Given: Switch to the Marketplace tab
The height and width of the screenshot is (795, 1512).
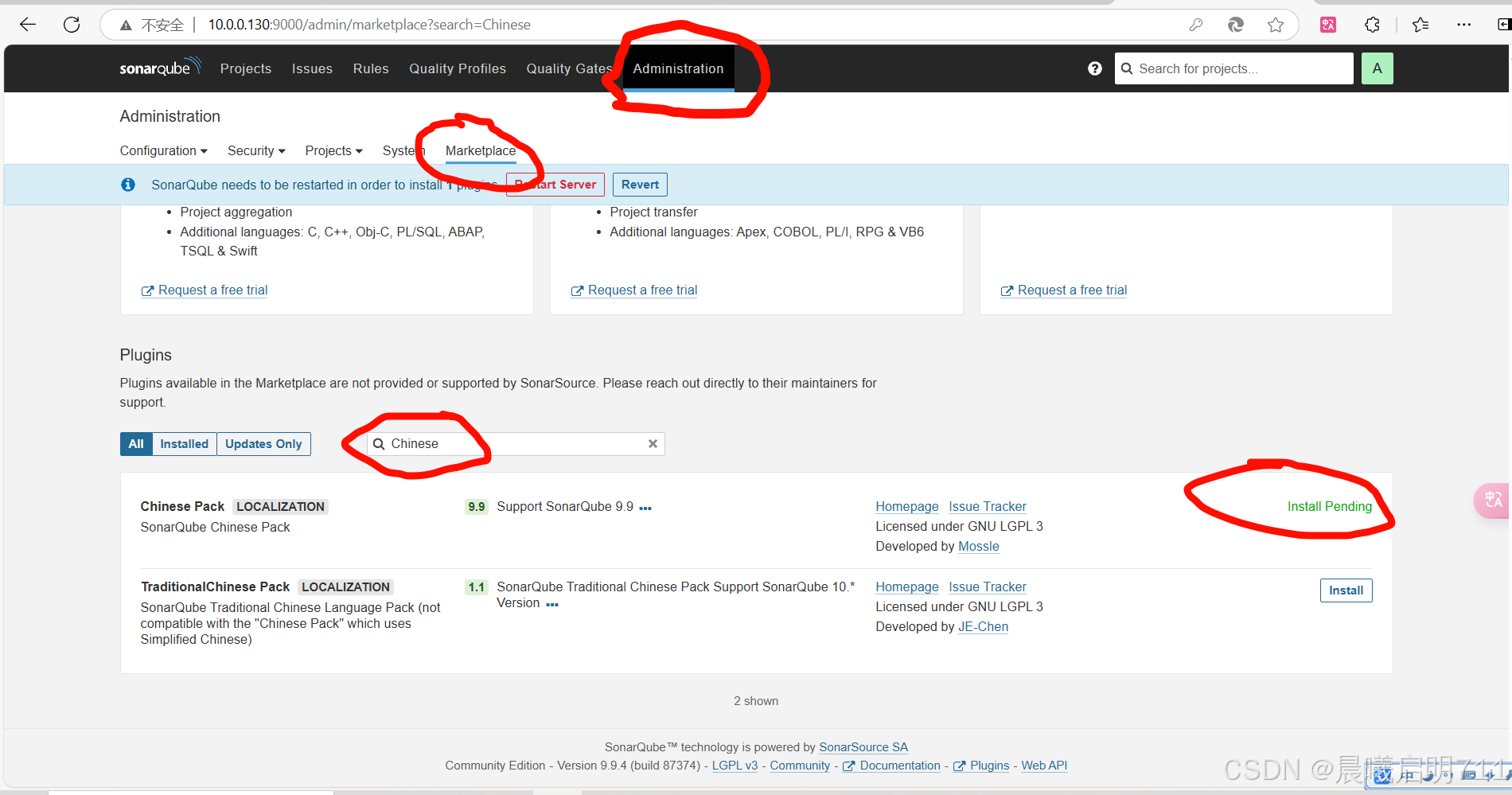Looking at the screenshot, I should pyautogui.click(x=481, y=150).
